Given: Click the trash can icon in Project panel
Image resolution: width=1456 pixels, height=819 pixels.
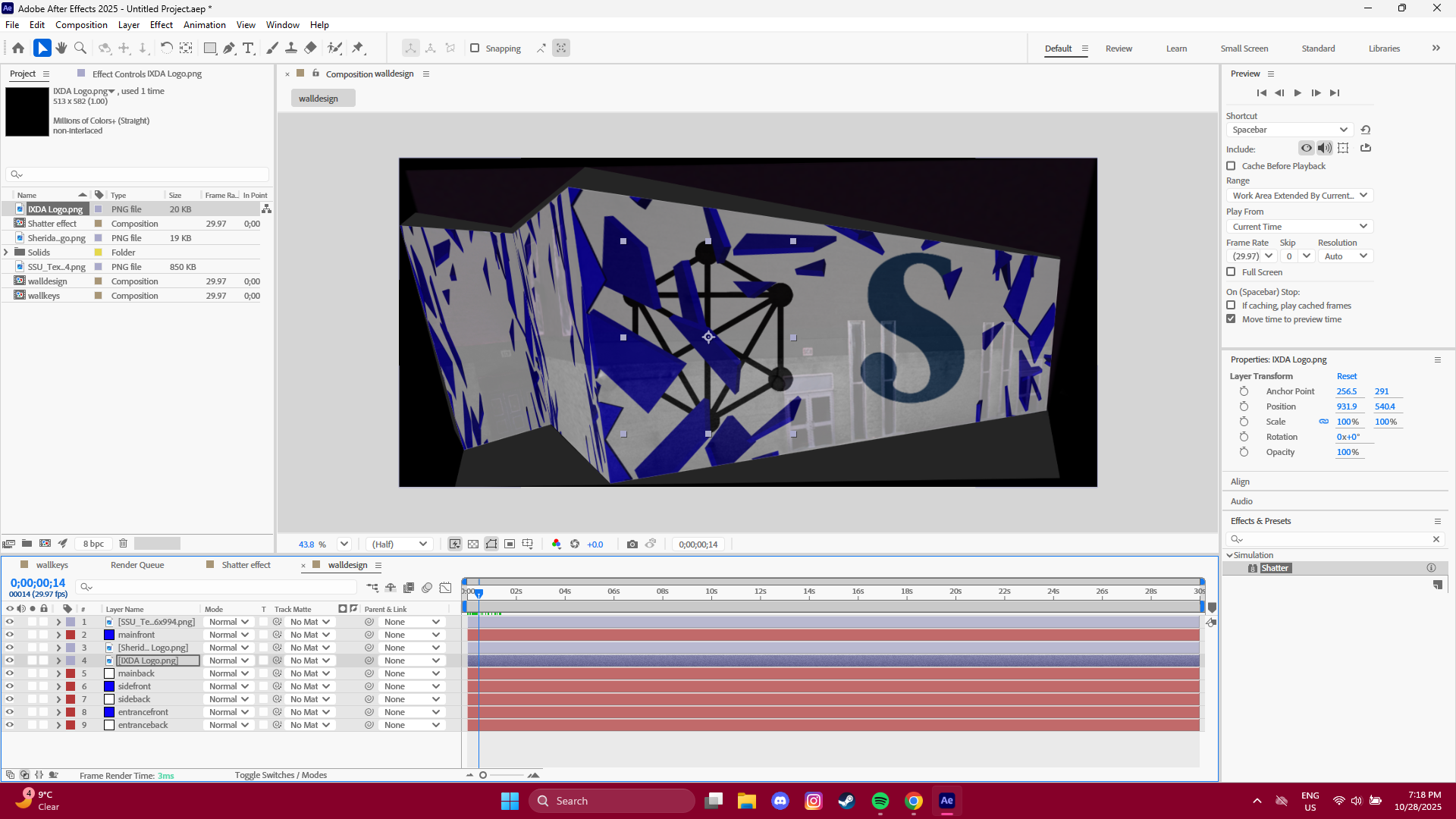Looking at the screenshot, I should tap(123, 543).
